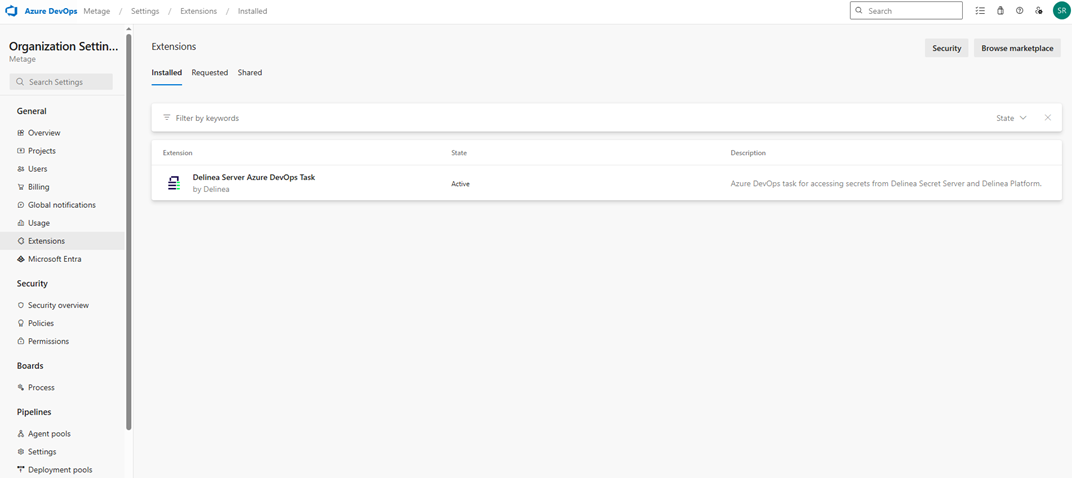The image size is (1072, 478).
Task: Open the Help question mark icon
Action: [1019, 11]
